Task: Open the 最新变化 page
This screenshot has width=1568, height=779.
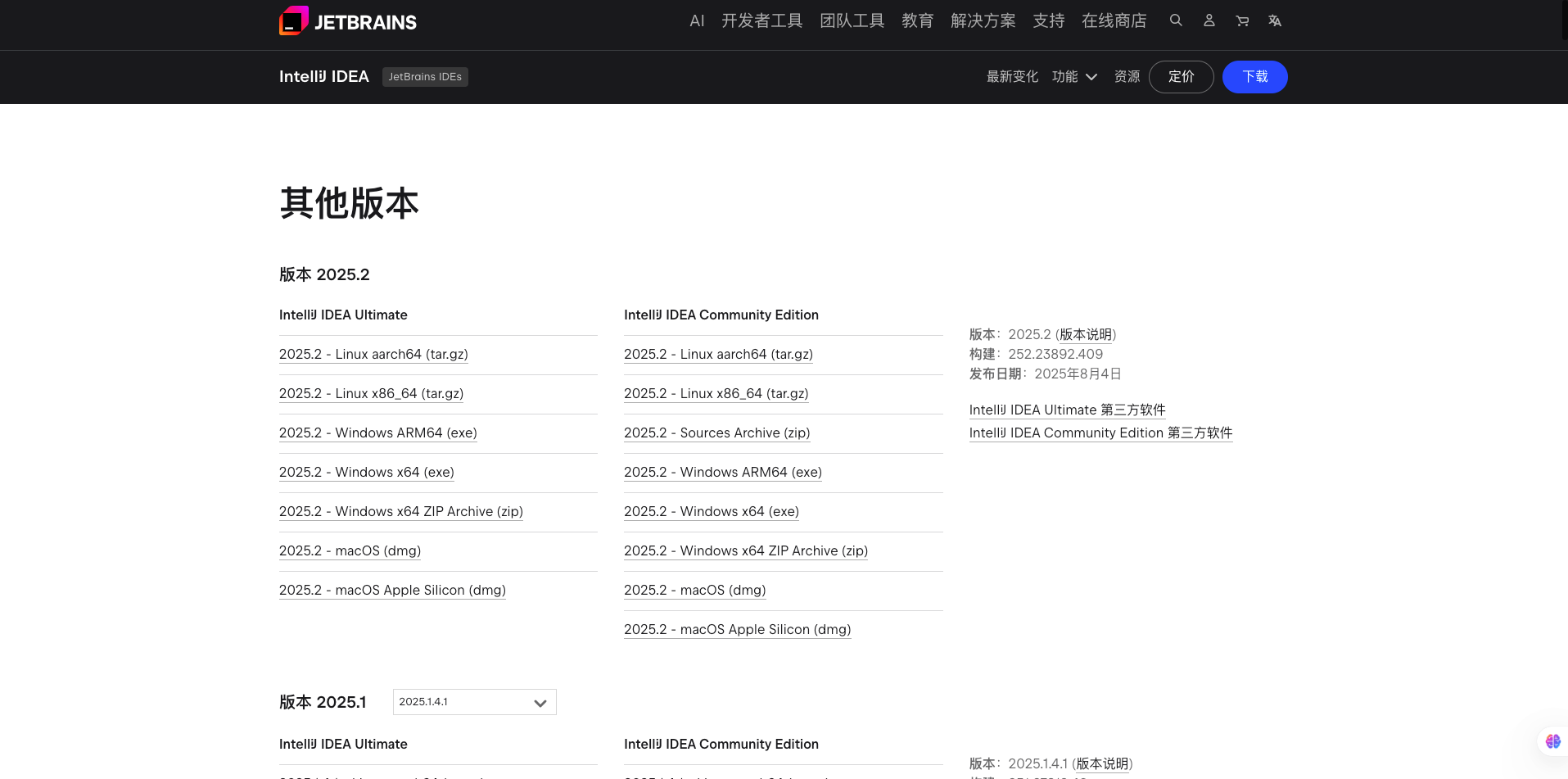Action: click(x=1012, y=77)
